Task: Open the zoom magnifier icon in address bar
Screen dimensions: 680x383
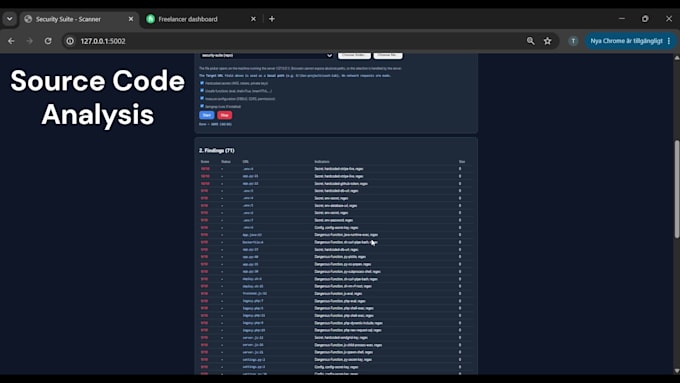Action: click(x=530, y=41)
